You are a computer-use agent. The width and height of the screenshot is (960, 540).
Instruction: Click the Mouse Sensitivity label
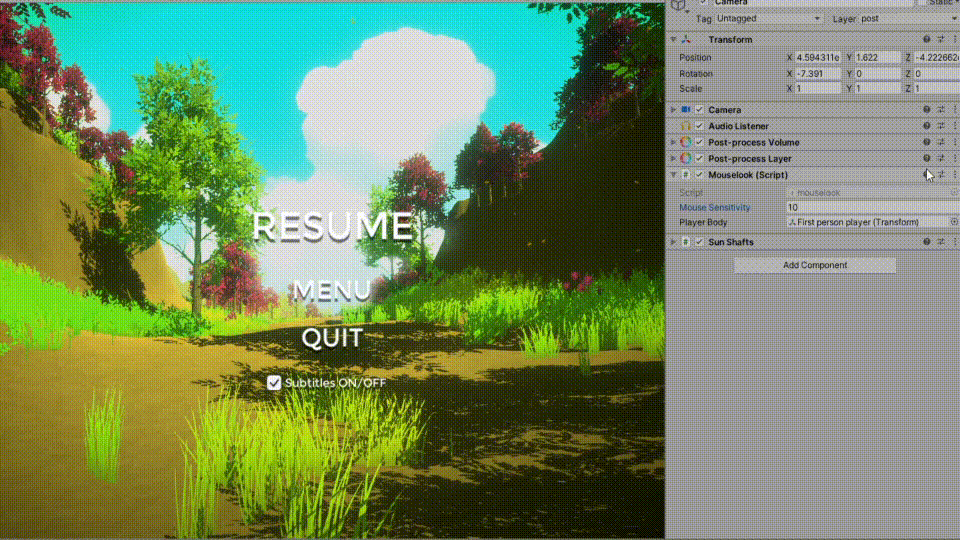point(714,207)
